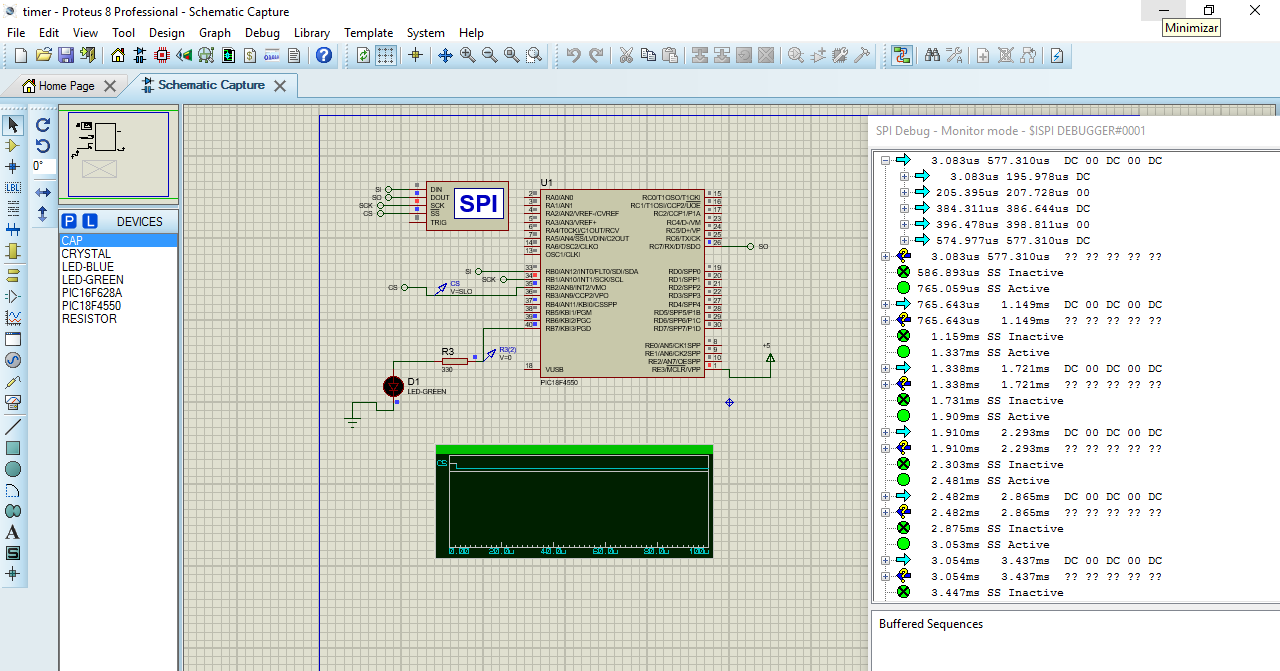Save the project with the floppy disk icon

(x=66, y=55)
